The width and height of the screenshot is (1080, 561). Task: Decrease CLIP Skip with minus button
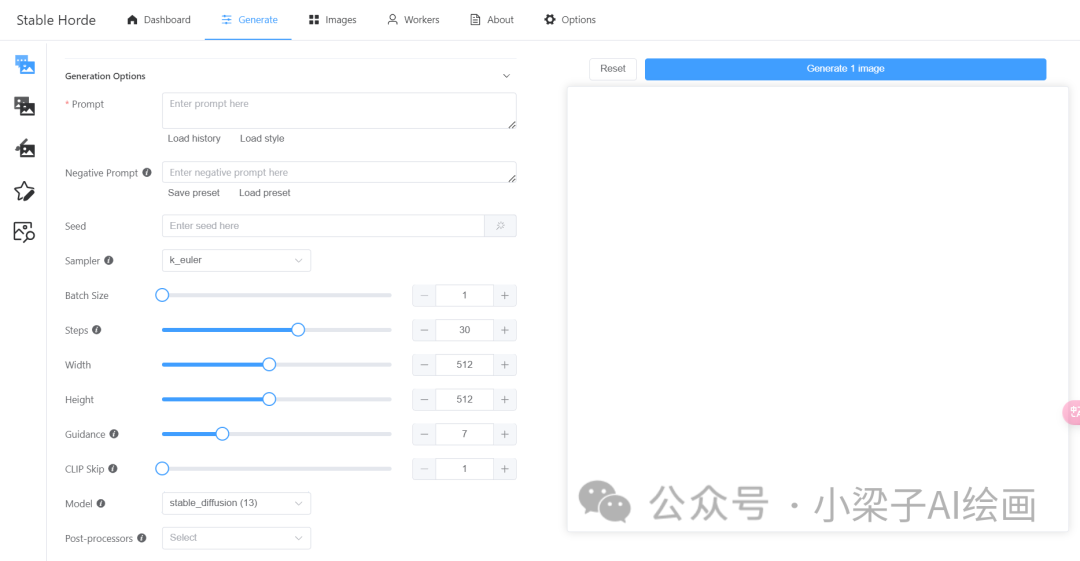coord(424,469)
